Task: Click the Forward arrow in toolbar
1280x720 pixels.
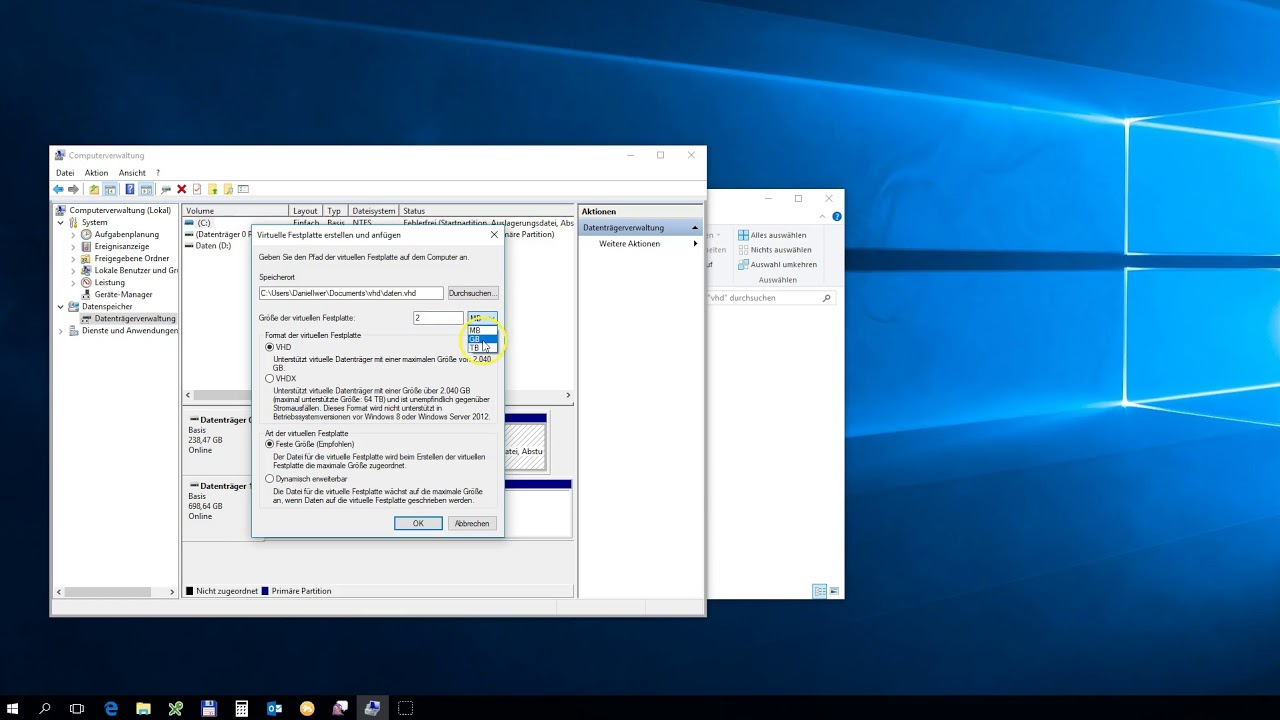Action: pos(73,189)
